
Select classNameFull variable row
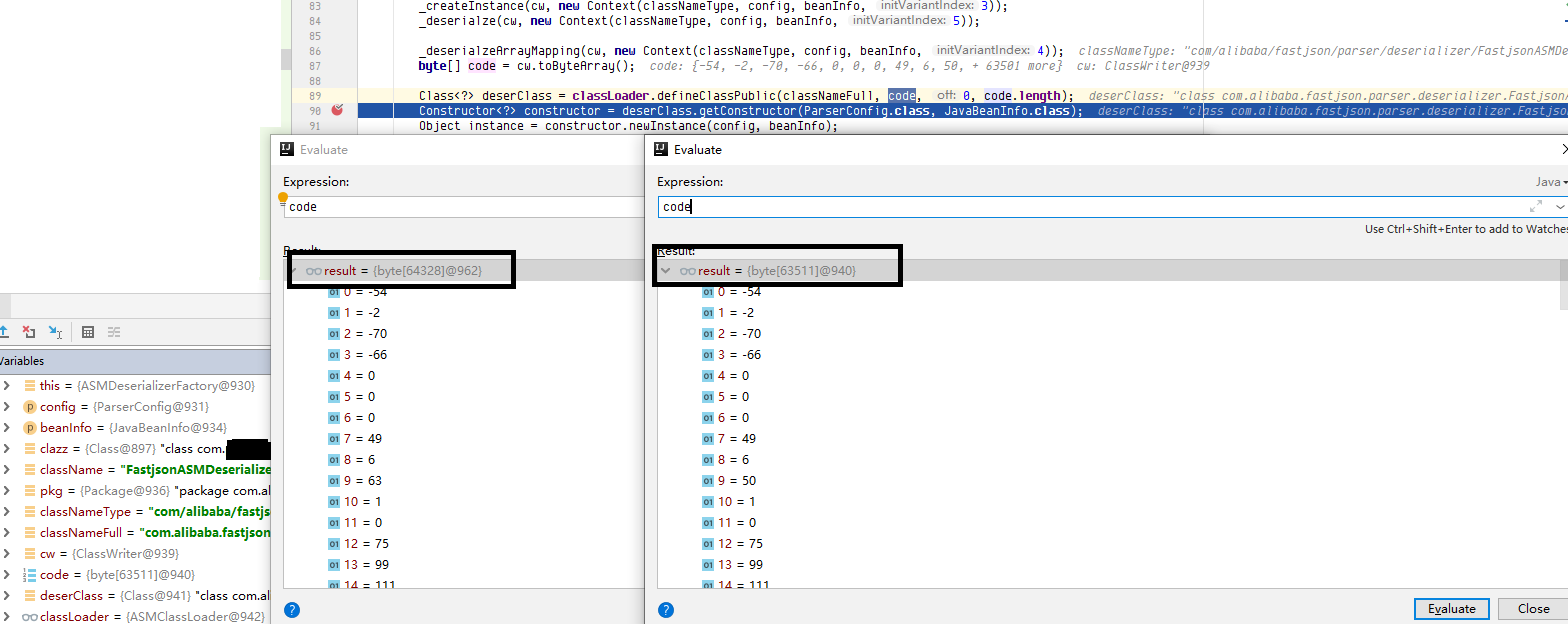tap(135, 533)
